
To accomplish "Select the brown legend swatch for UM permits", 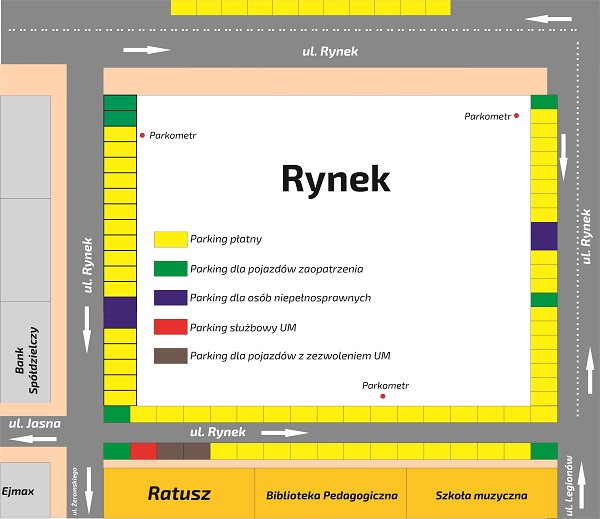I will (170, 356).
